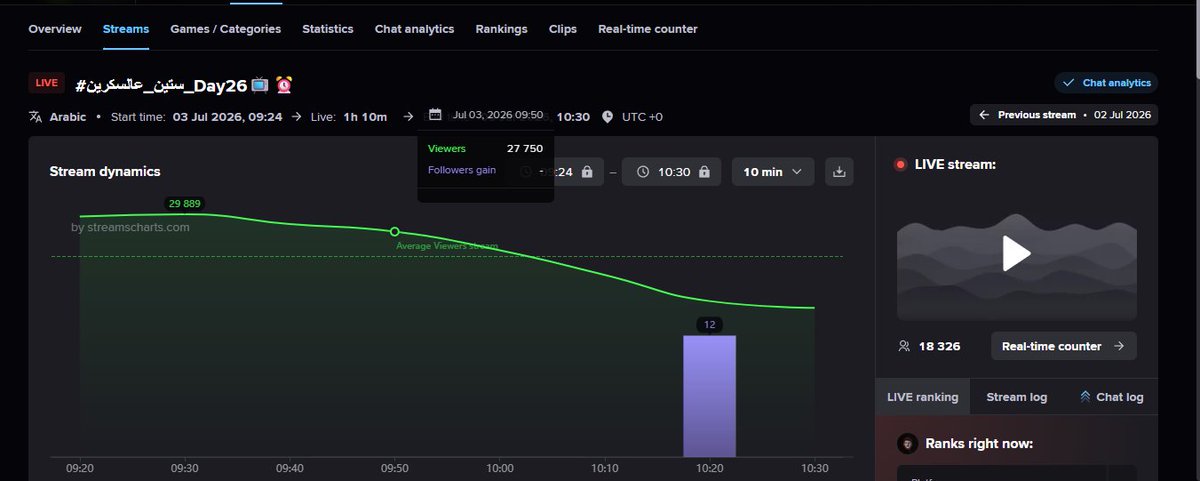Viewport: 1200px width, 481px height.
Task: Click the 29 889 peak viewers label
Action: [x=185, y=204]
